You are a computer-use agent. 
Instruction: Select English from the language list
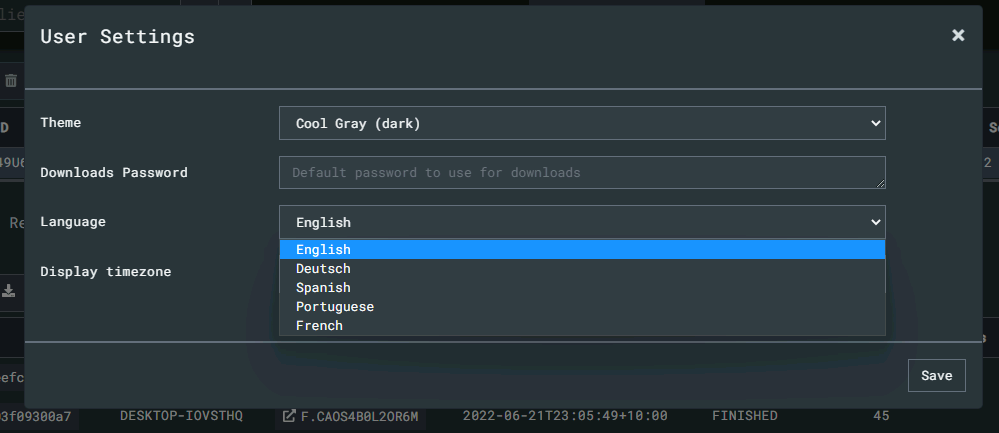[582, 250]
